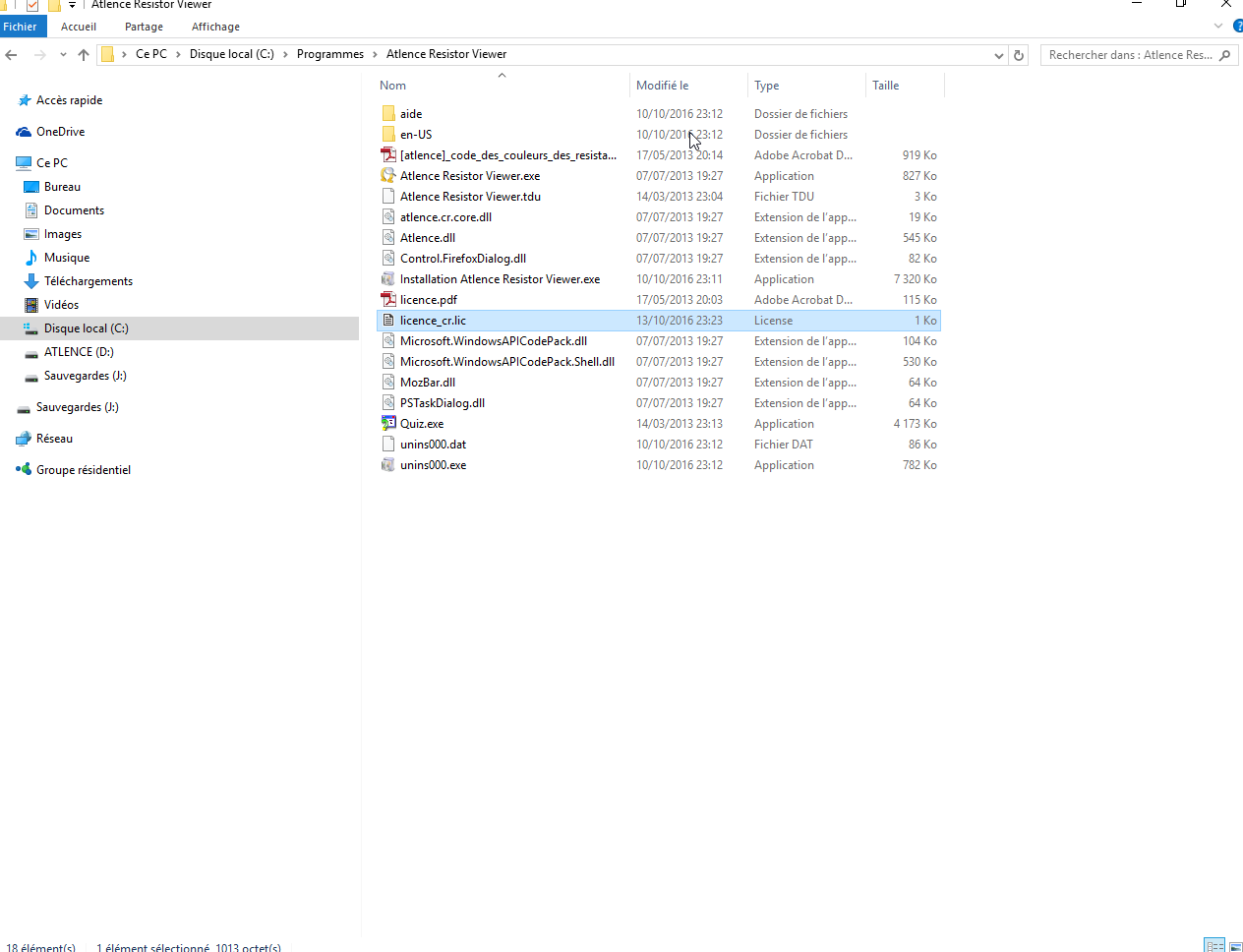Select the en-US folder icon
Screen dimensions: 1243x952
coord(388,135)
